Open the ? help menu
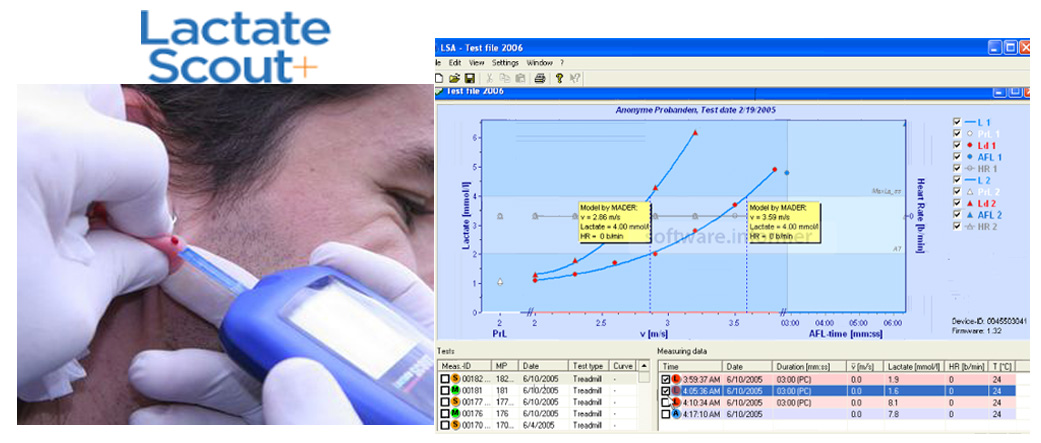This screenshot has width=1041, height=443. pos(562,62)
